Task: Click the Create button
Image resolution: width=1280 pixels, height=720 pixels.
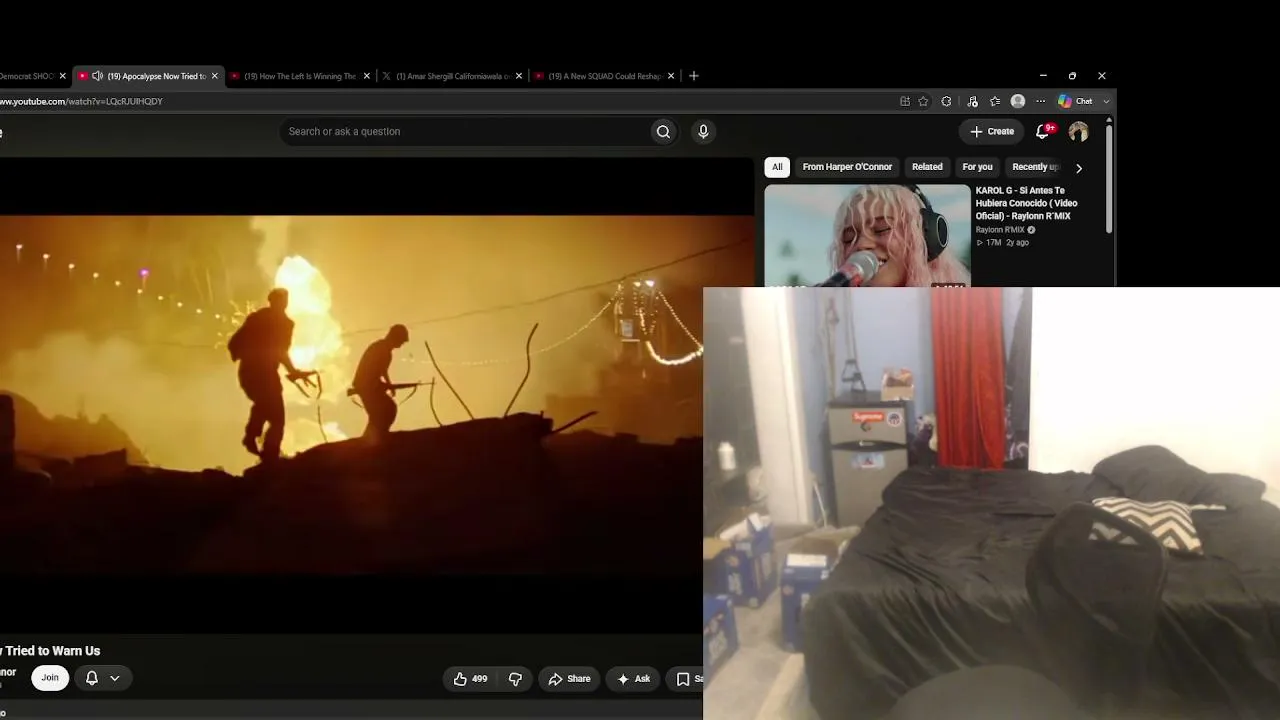Action: (x=992, y=131)
